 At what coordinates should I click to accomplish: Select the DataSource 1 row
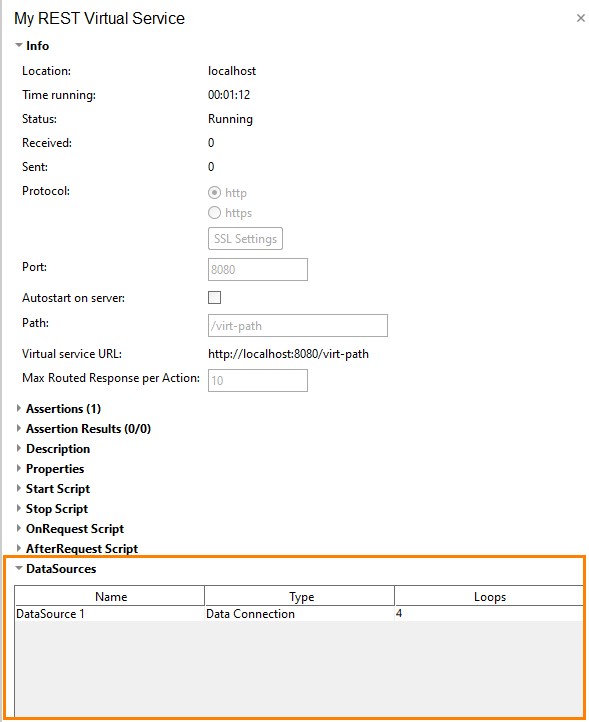click(299, 614)
